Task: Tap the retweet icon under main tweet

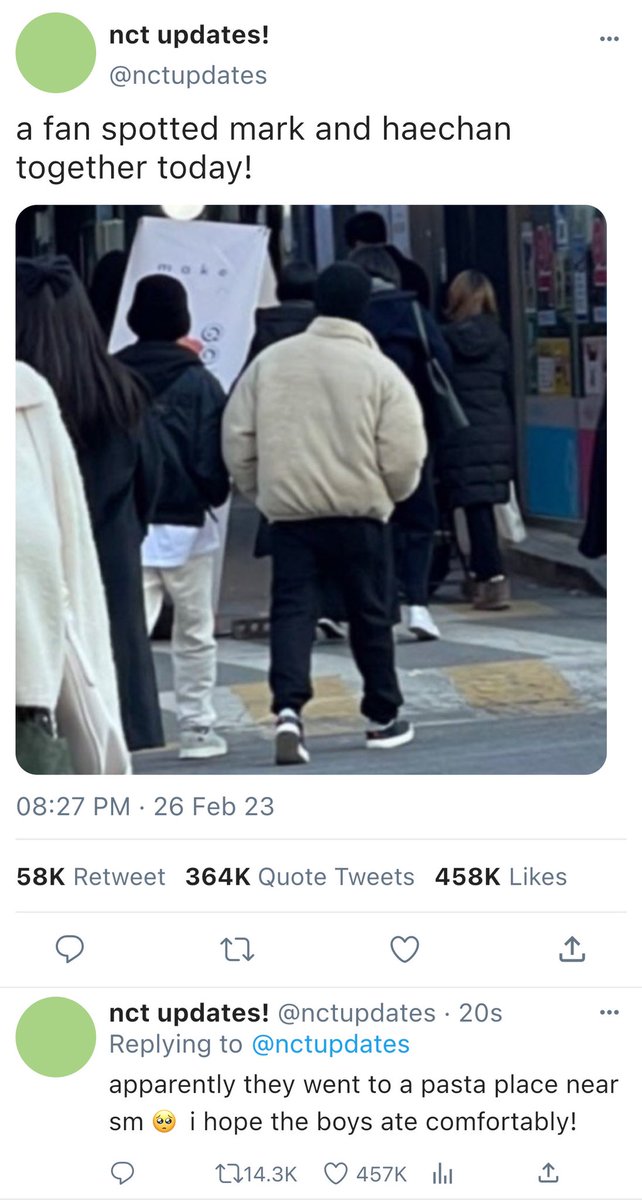Action: coord(236,949)
